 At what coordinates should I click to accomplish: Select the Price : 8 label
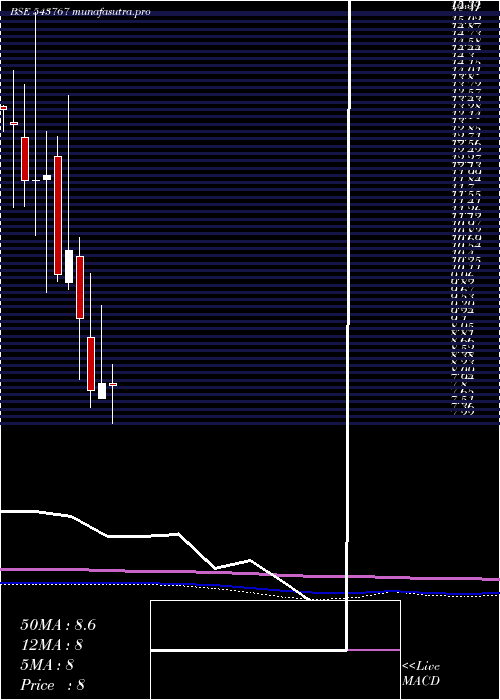coord(53,685)
